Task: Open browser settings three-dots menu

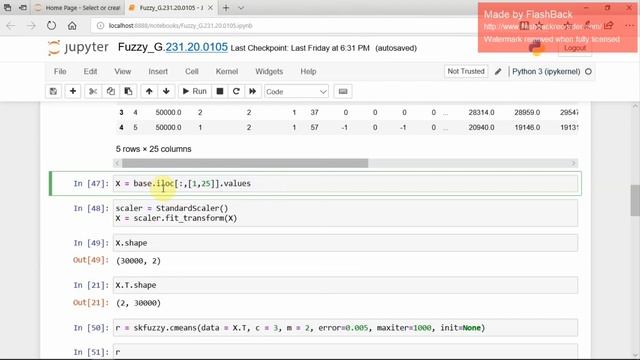Action: click(629, 26)
